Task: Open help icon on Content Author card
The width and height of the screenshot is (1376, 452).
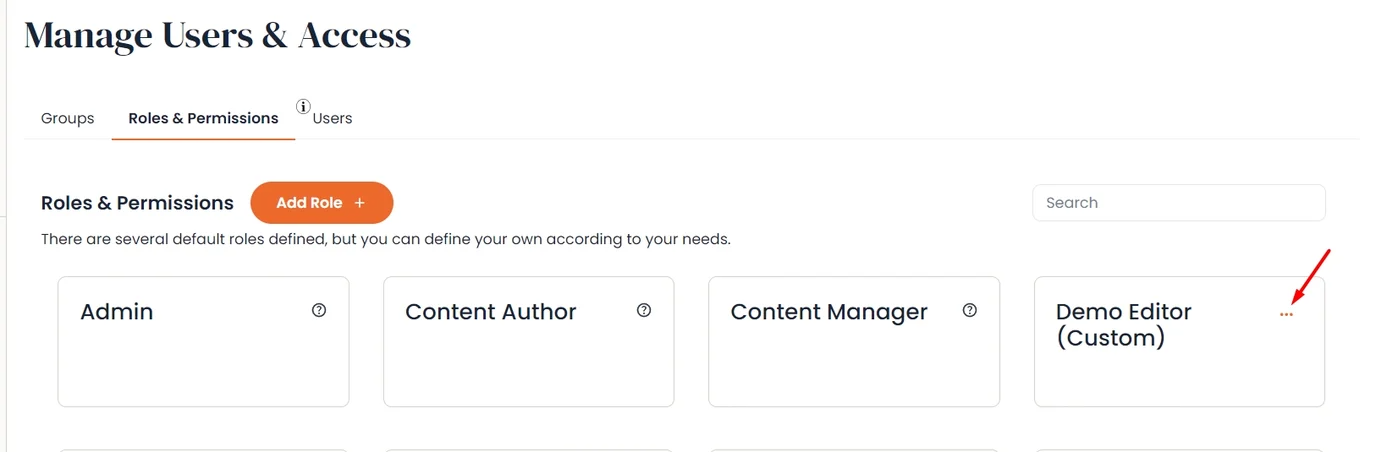Action: [x=644, y=311]
